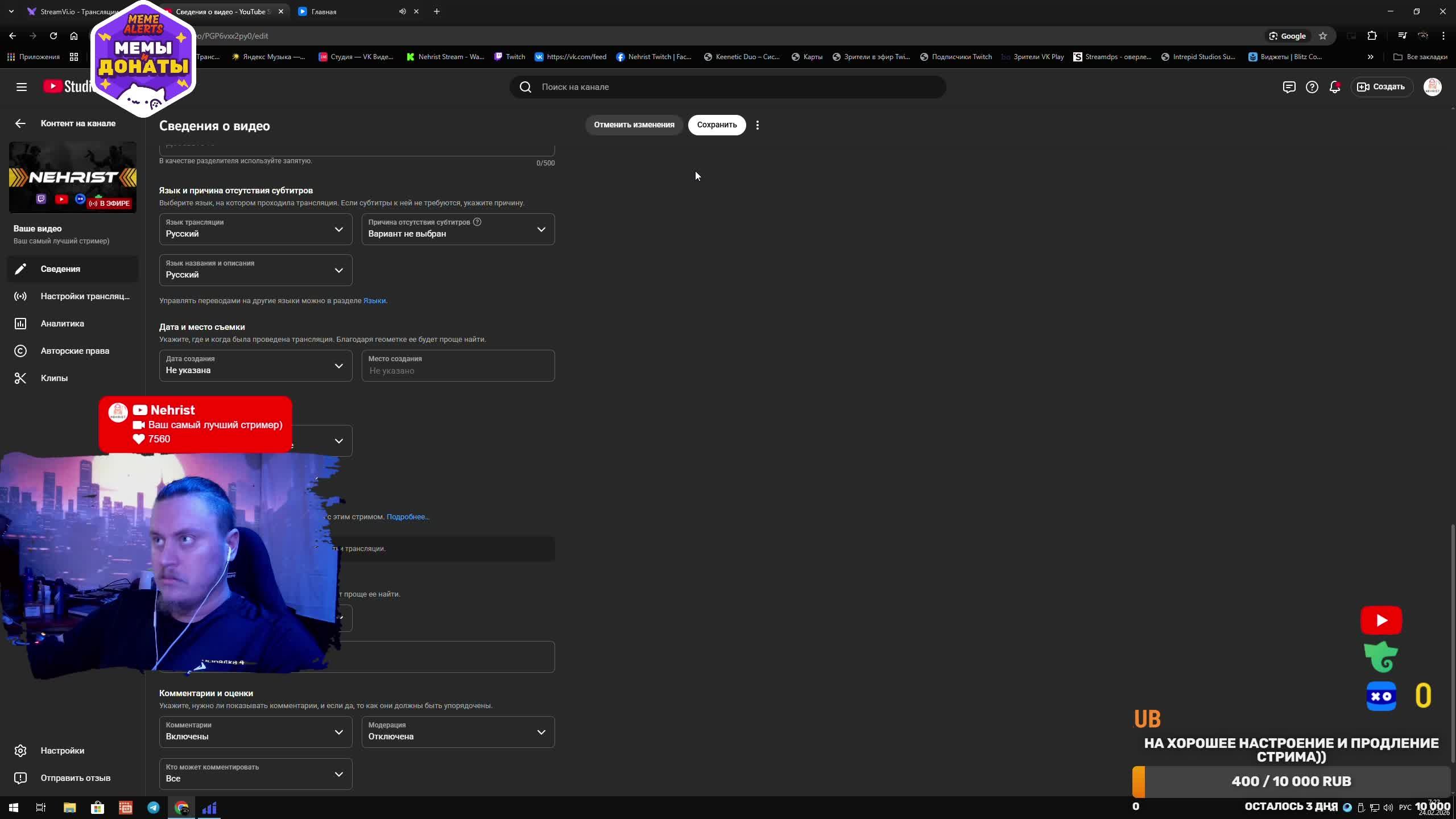The image size is (1456, 819).
Task: Switch to the StreamVi.io browser tab
Action: [74, 11]
